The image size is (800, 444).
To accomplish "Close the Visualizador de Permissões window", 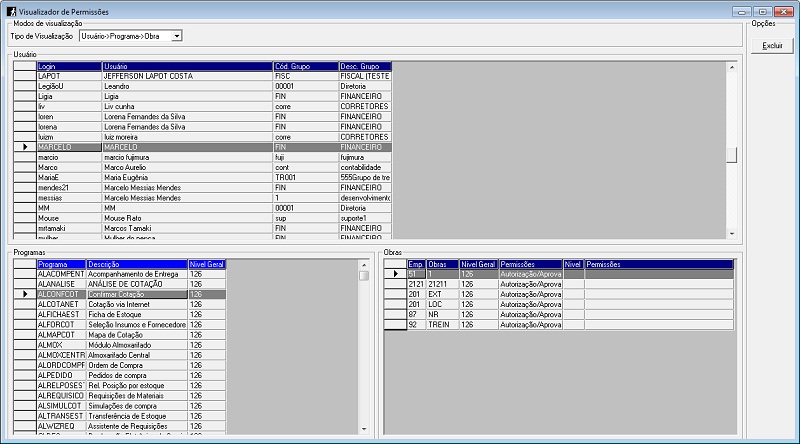I will point(783,9).
